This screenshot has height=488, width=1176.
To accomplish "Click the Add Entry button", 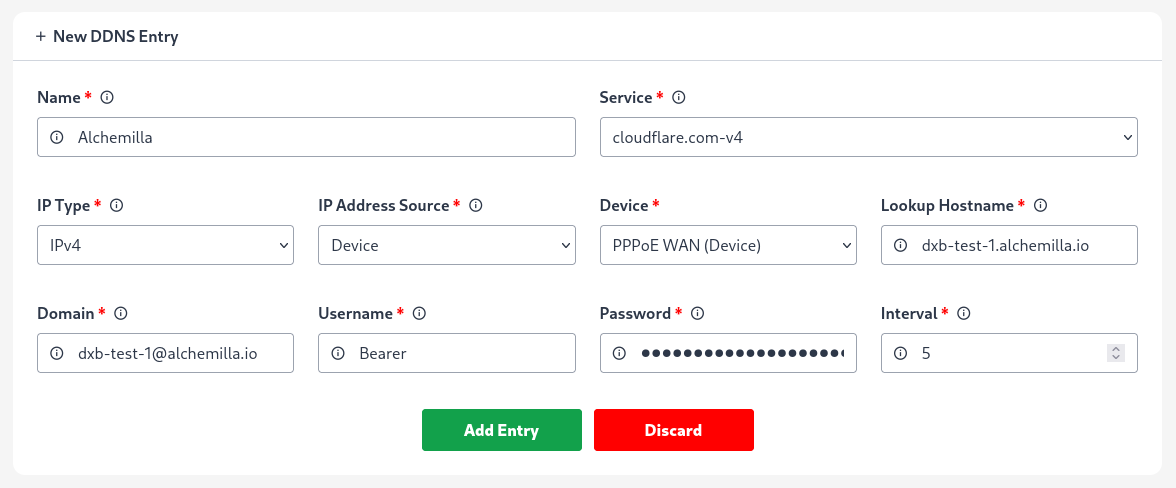I will [502, 430].
